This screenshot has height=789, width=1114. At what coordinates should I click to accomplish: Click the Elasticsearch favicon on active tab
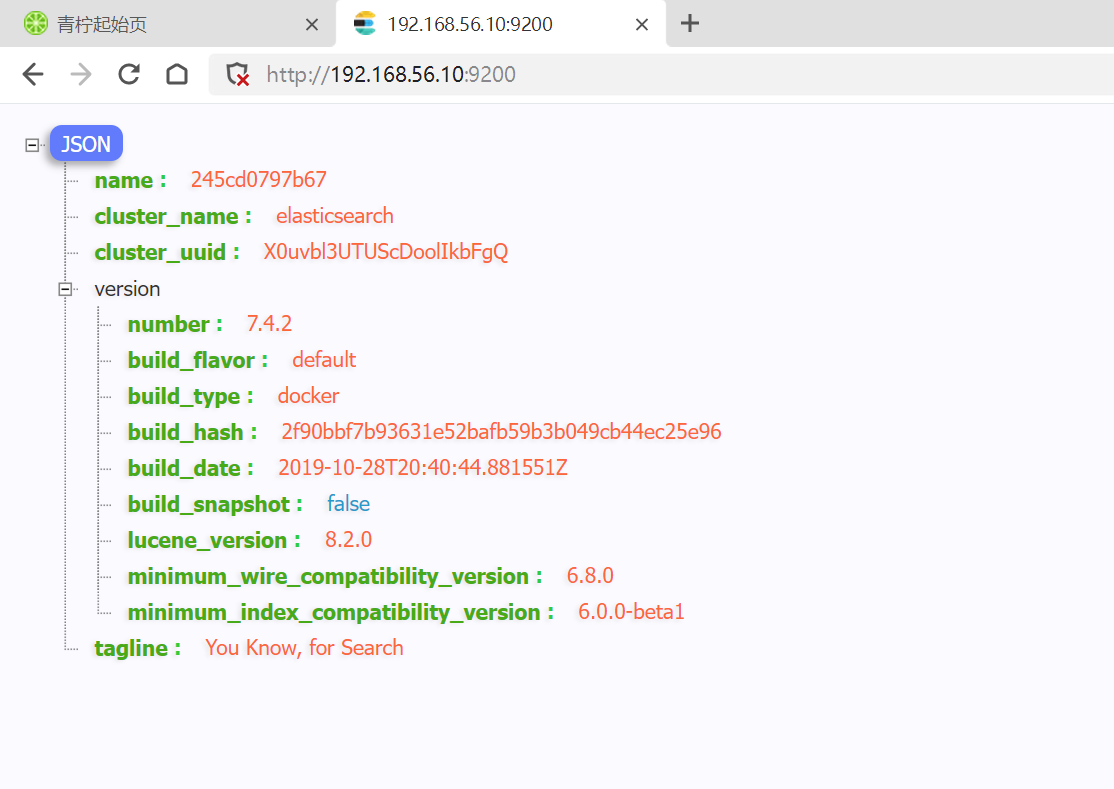364,23
